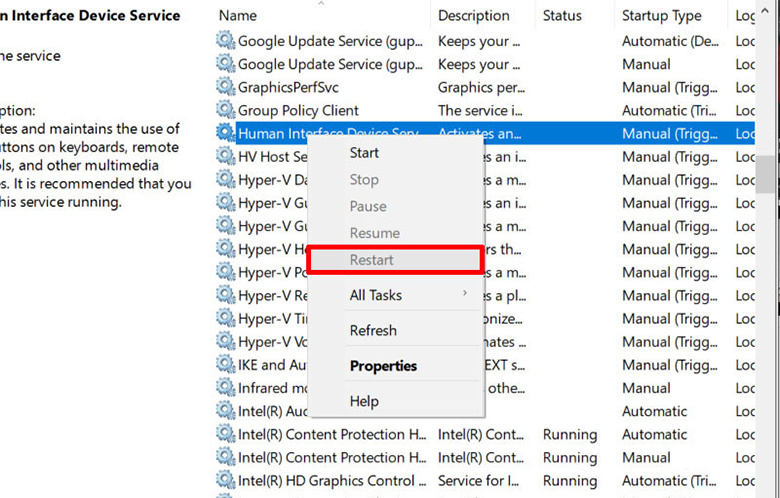Select the Group Policy Client service icon
Image resolution: width=780 pixels, height=498 pixels.
[226, 110]
